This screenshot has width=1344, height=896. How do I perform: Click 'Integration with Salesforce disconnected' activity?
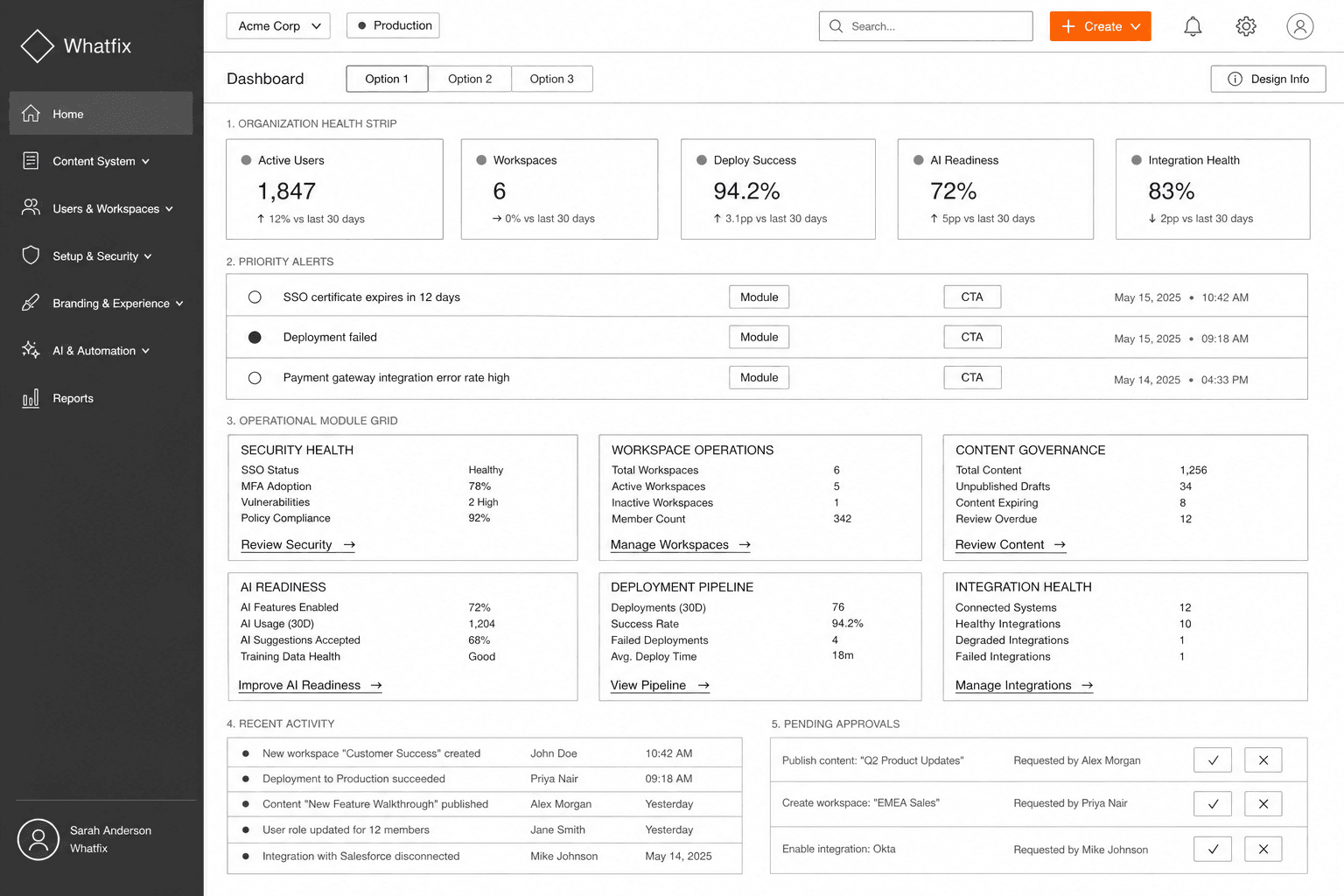point(484,856)
